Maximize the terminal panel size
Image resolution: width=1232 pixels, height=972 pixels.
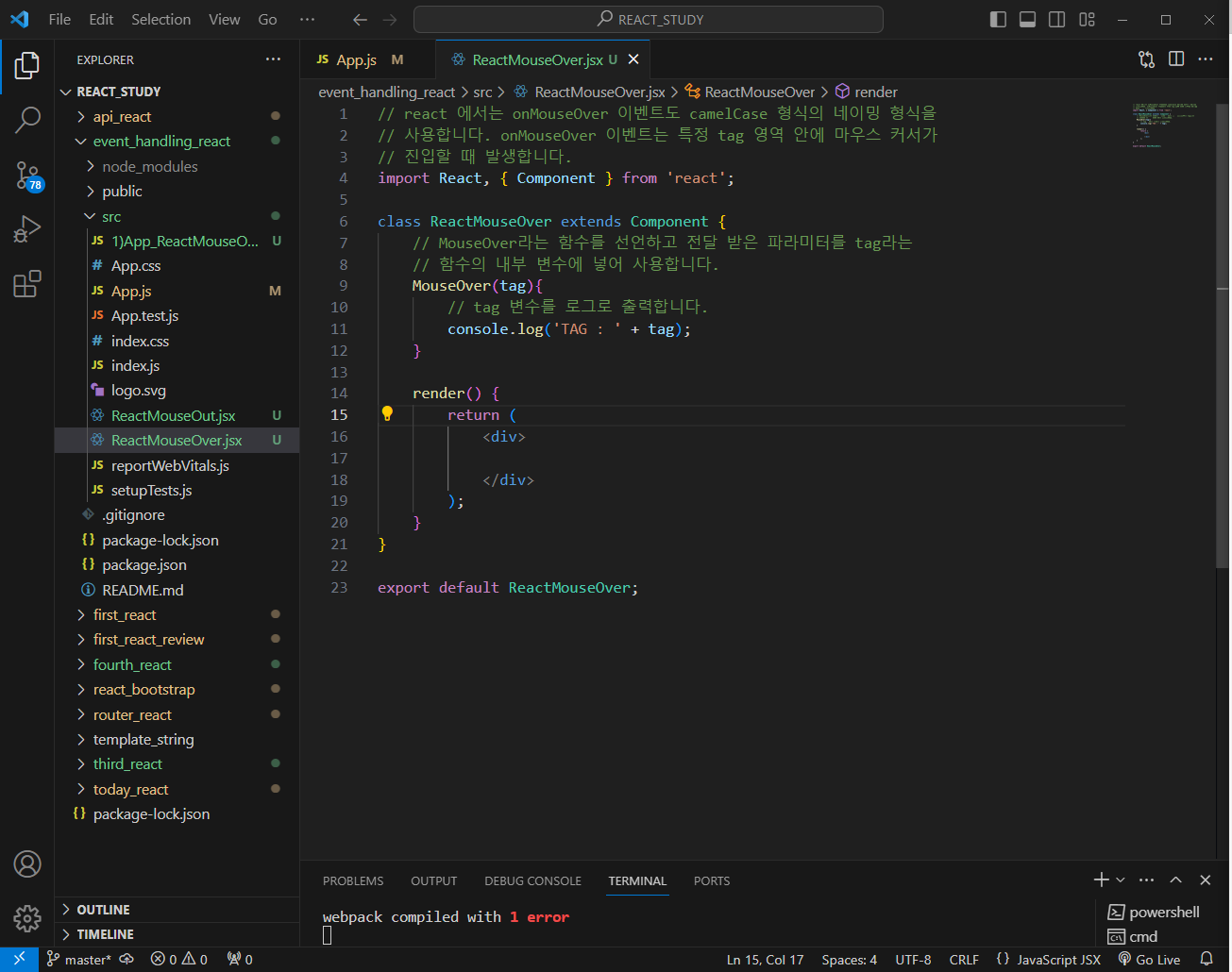(x=1175, y=880)
